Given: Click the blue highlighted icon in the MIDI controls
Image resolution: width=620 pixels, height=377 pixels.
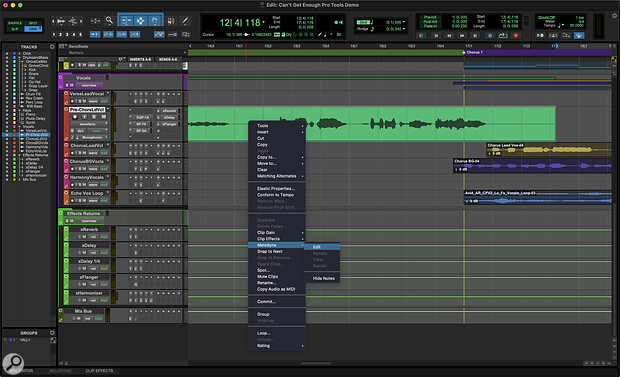Looking at the screenshot, I should tap(578, 36).
